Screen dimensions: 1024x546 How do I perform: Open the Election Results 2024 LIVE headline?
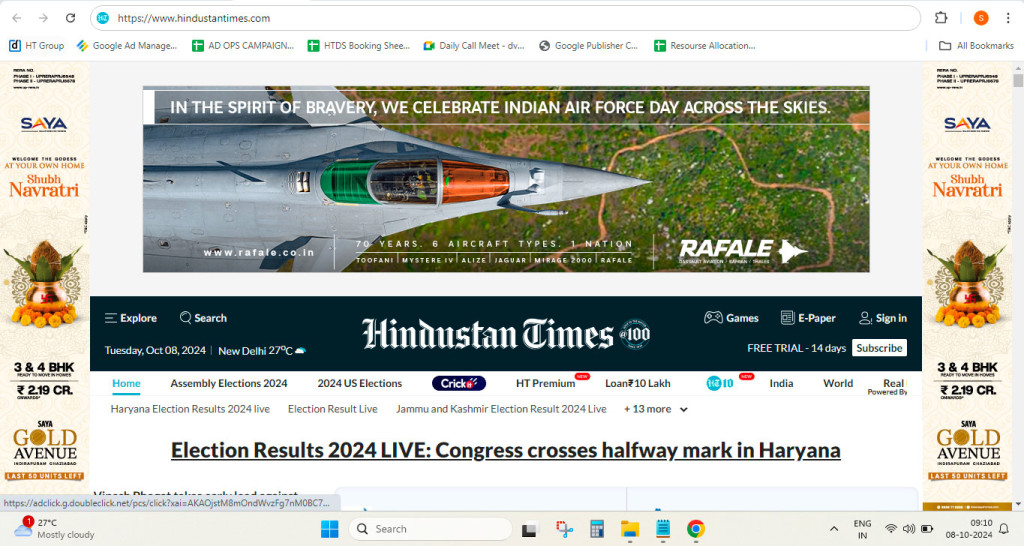point(505,450)
